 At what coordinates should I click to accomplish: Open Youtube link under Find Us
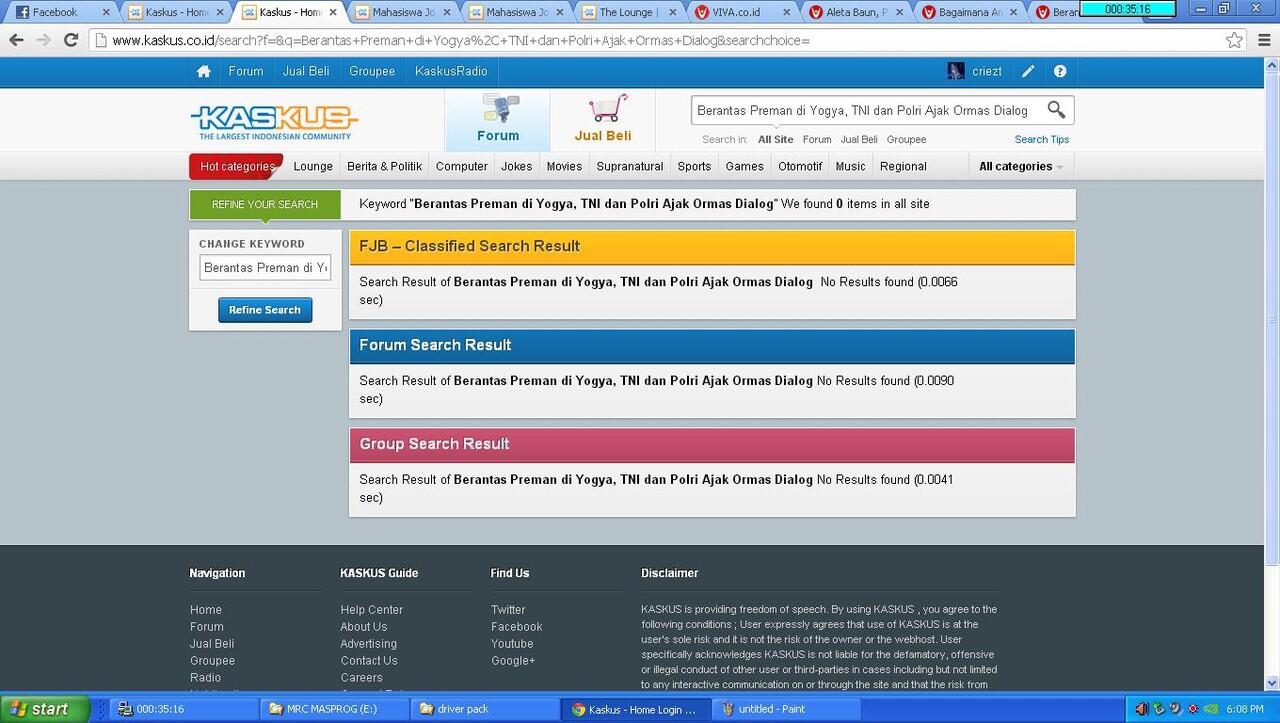pos(512,644)
